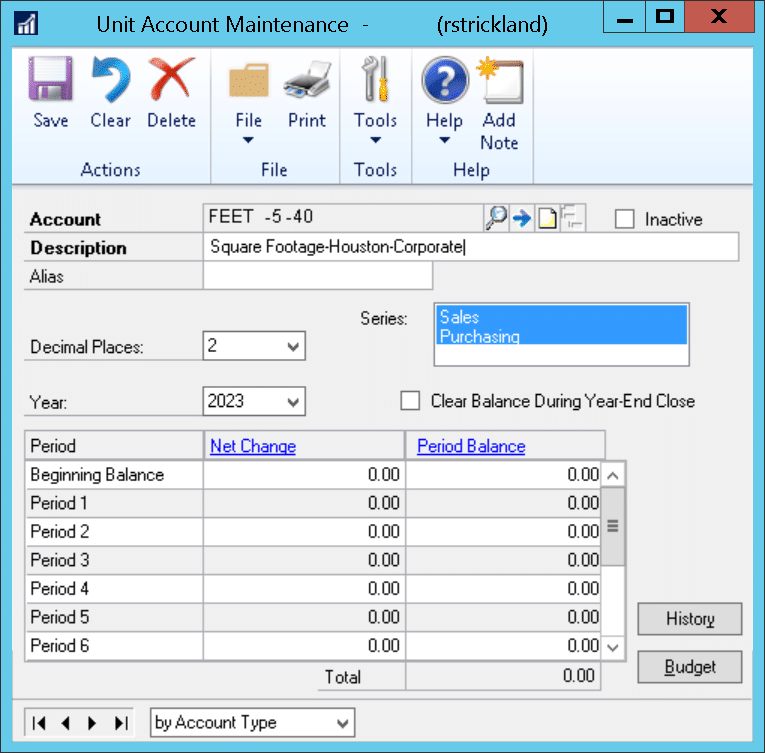Click Period 4 Net Change cell
Viewport: 765px width, 753px height.
(x=304, y=589)
